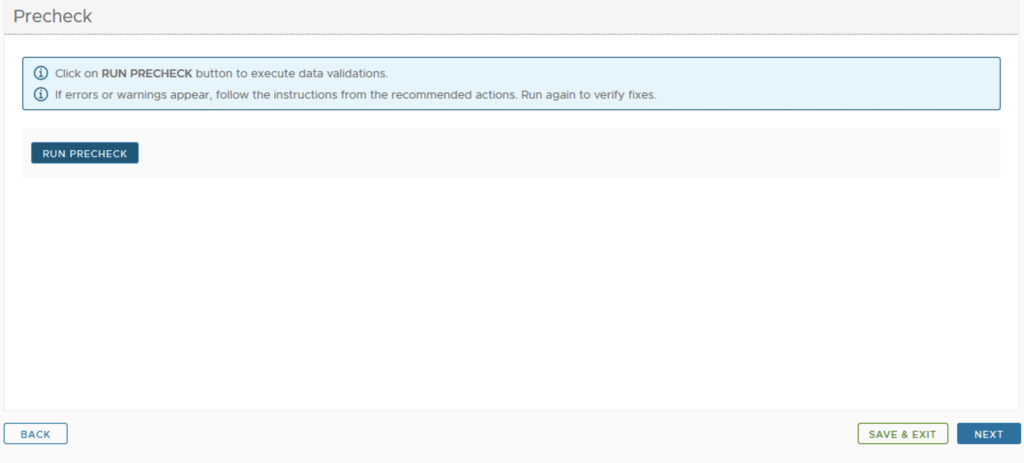Proceed with the NEXT button

(988, 434)
